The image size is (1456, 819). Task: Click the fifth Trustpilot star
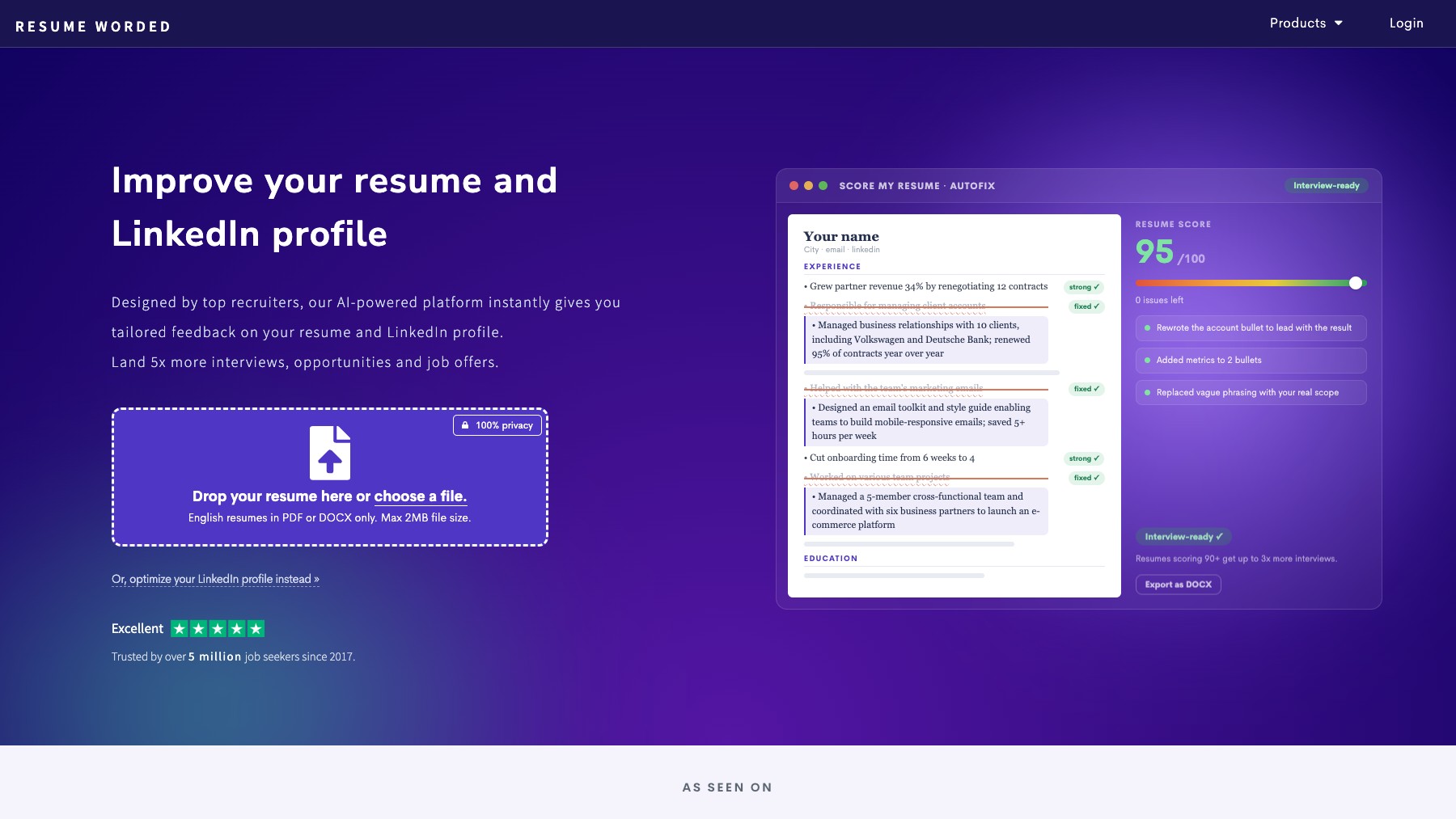tap(256, 628)
